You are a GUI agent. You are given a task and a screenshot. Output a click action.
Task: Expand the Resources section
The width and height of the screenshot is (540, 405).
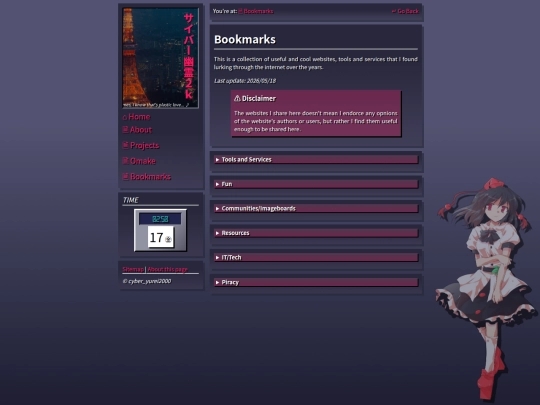pyautogui.click(x=316, y=233)
